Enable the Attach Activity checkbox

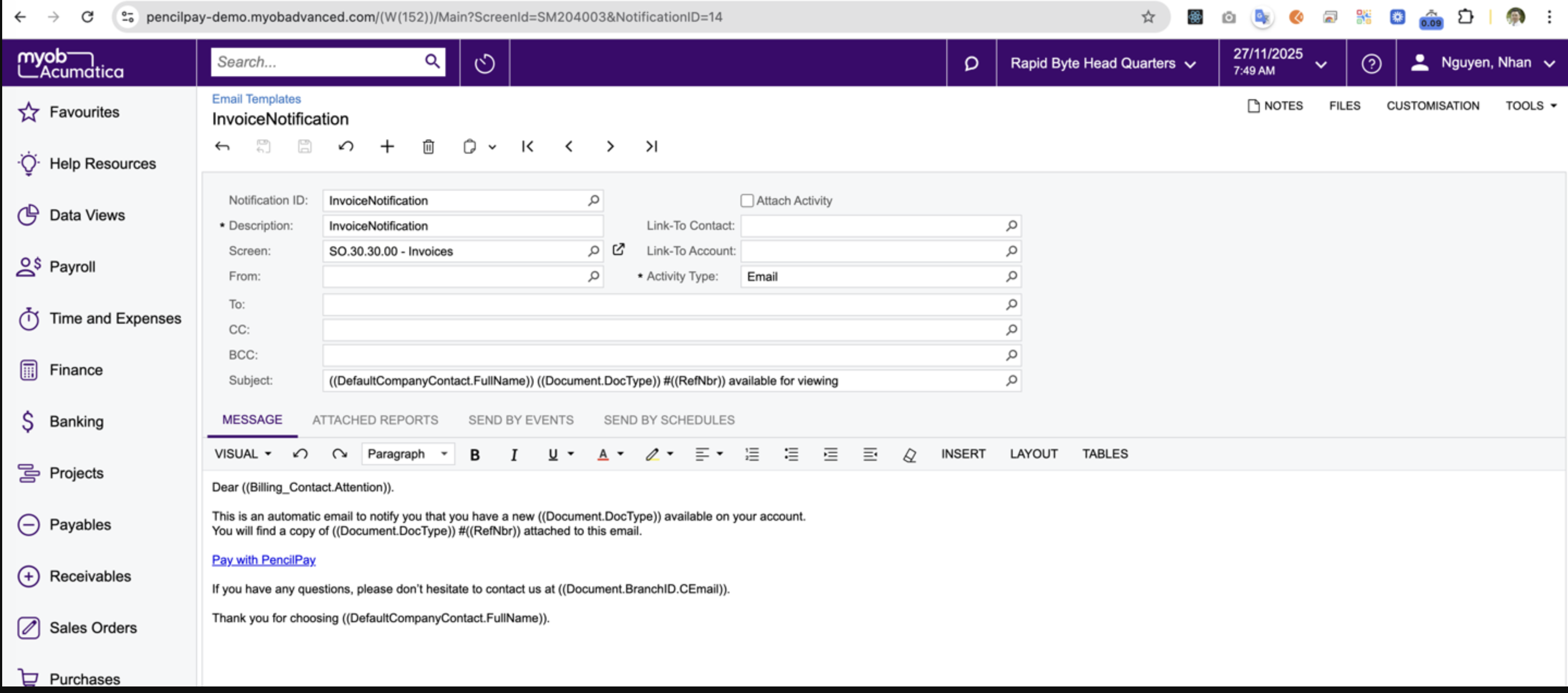pyautogui.click(x=747, y=200)
